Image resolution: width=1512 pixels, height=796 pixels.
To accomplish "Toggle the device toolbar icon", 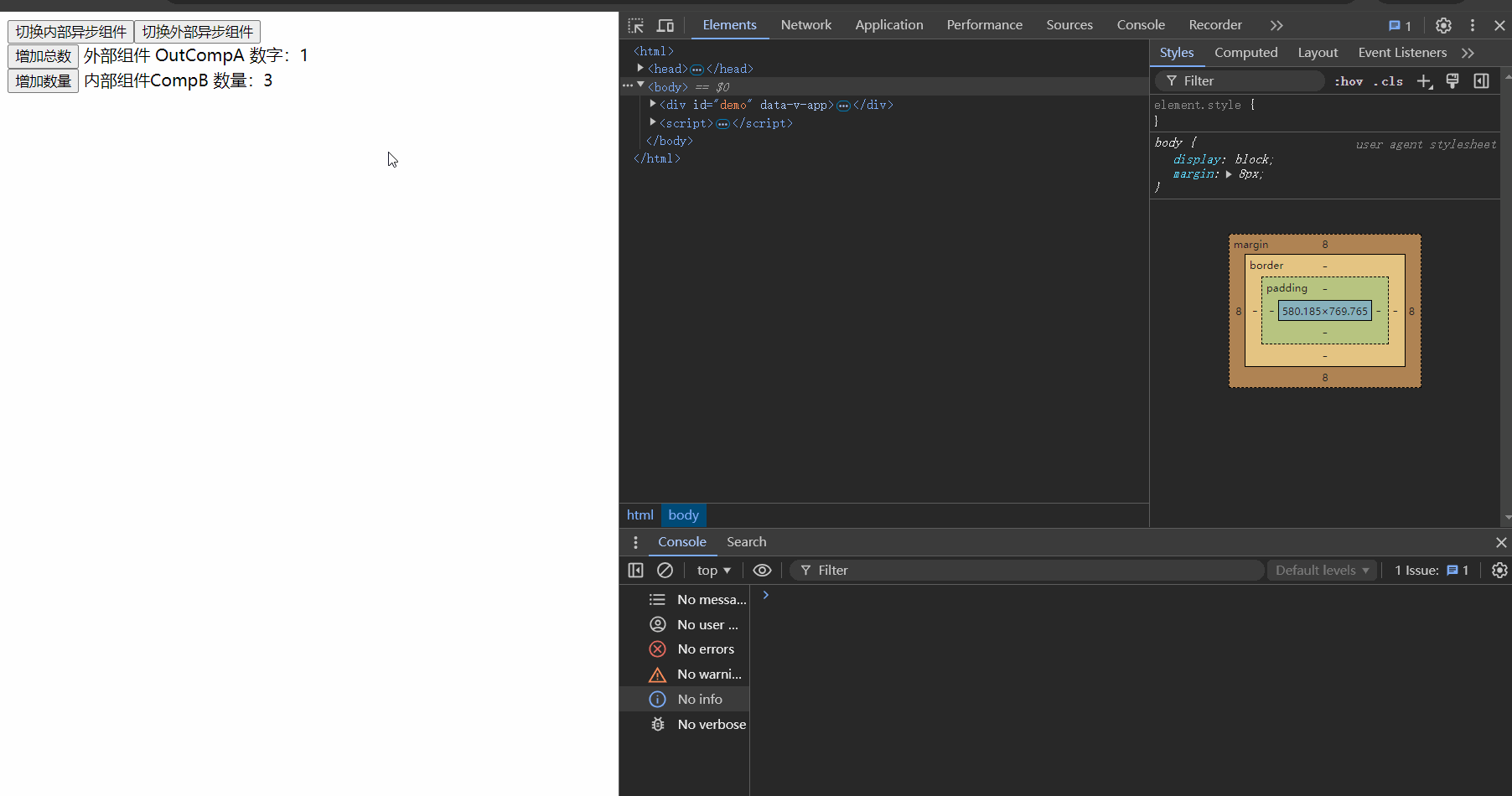I will click(665, 25).
